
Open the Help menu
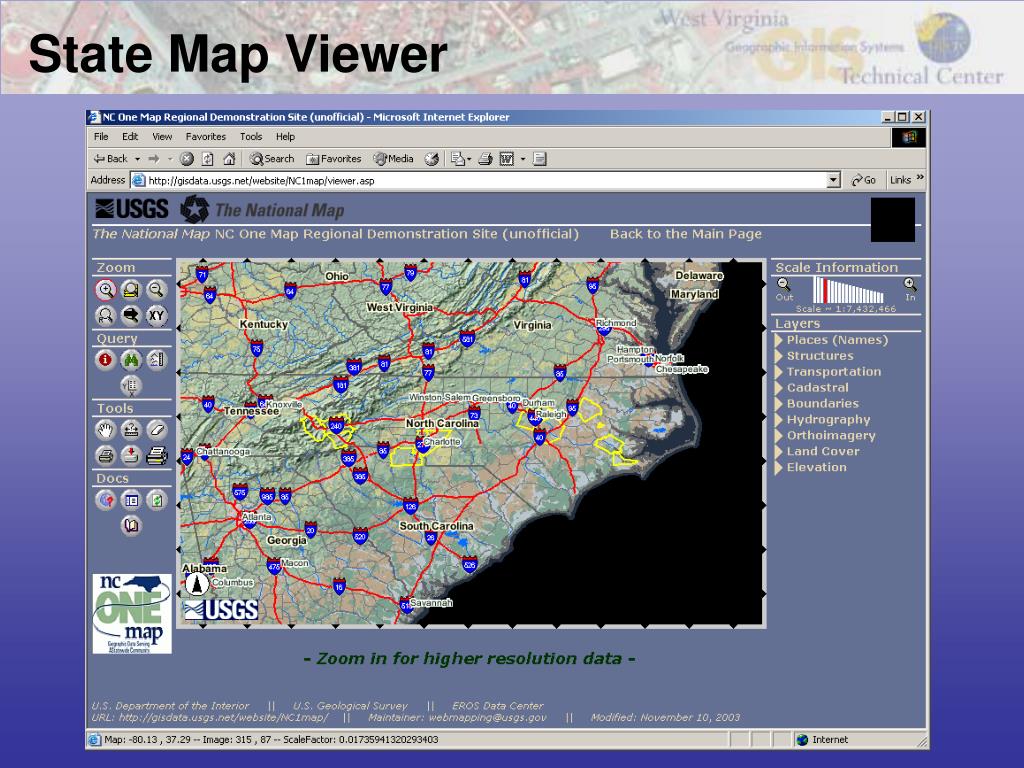[x=285, y=136]
